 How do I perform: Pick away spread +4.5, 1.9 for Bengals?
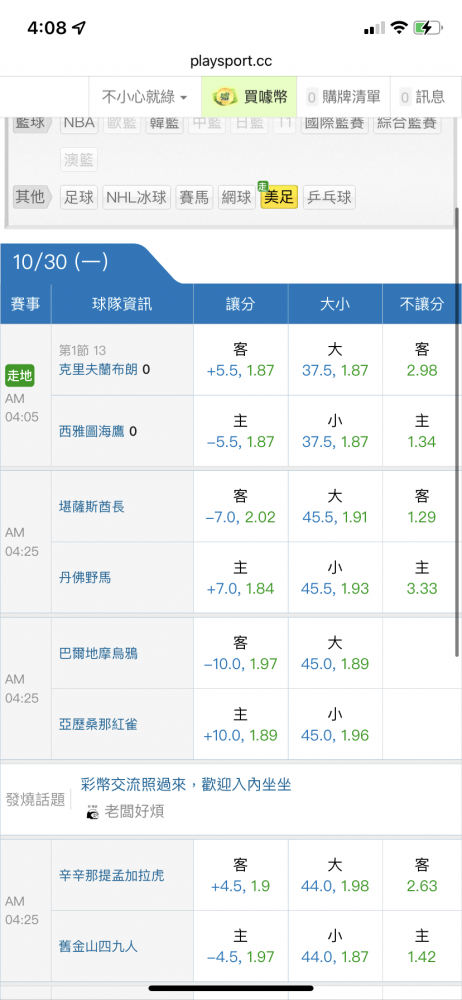pos(241,876)
